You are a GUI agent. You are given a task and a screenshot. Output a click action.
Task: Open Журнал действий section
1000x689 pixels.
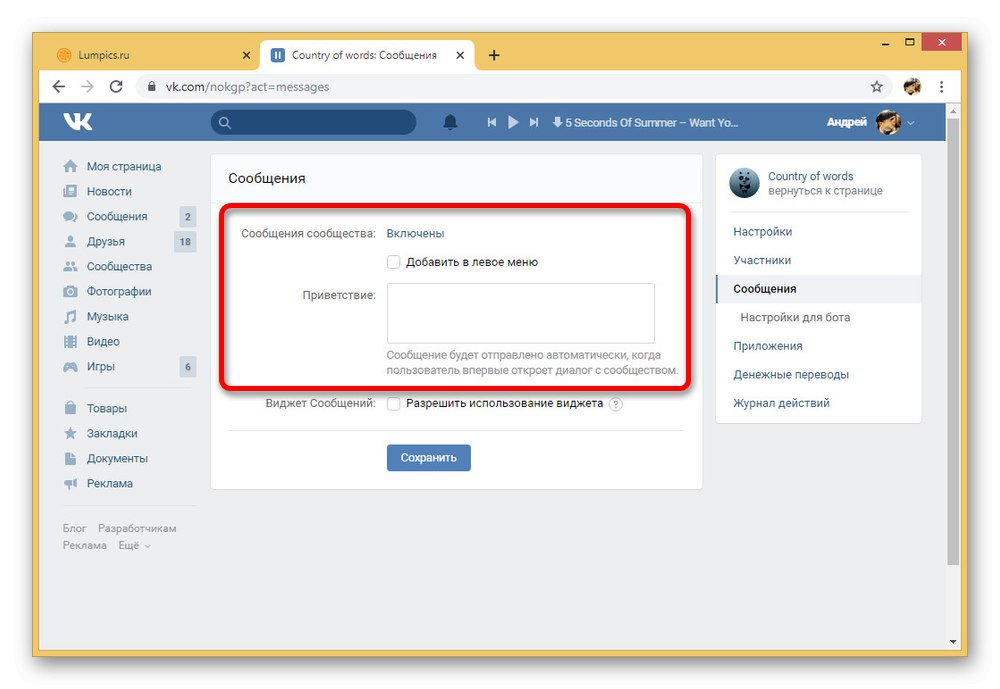pyautogui.click(x=781, y=403)
